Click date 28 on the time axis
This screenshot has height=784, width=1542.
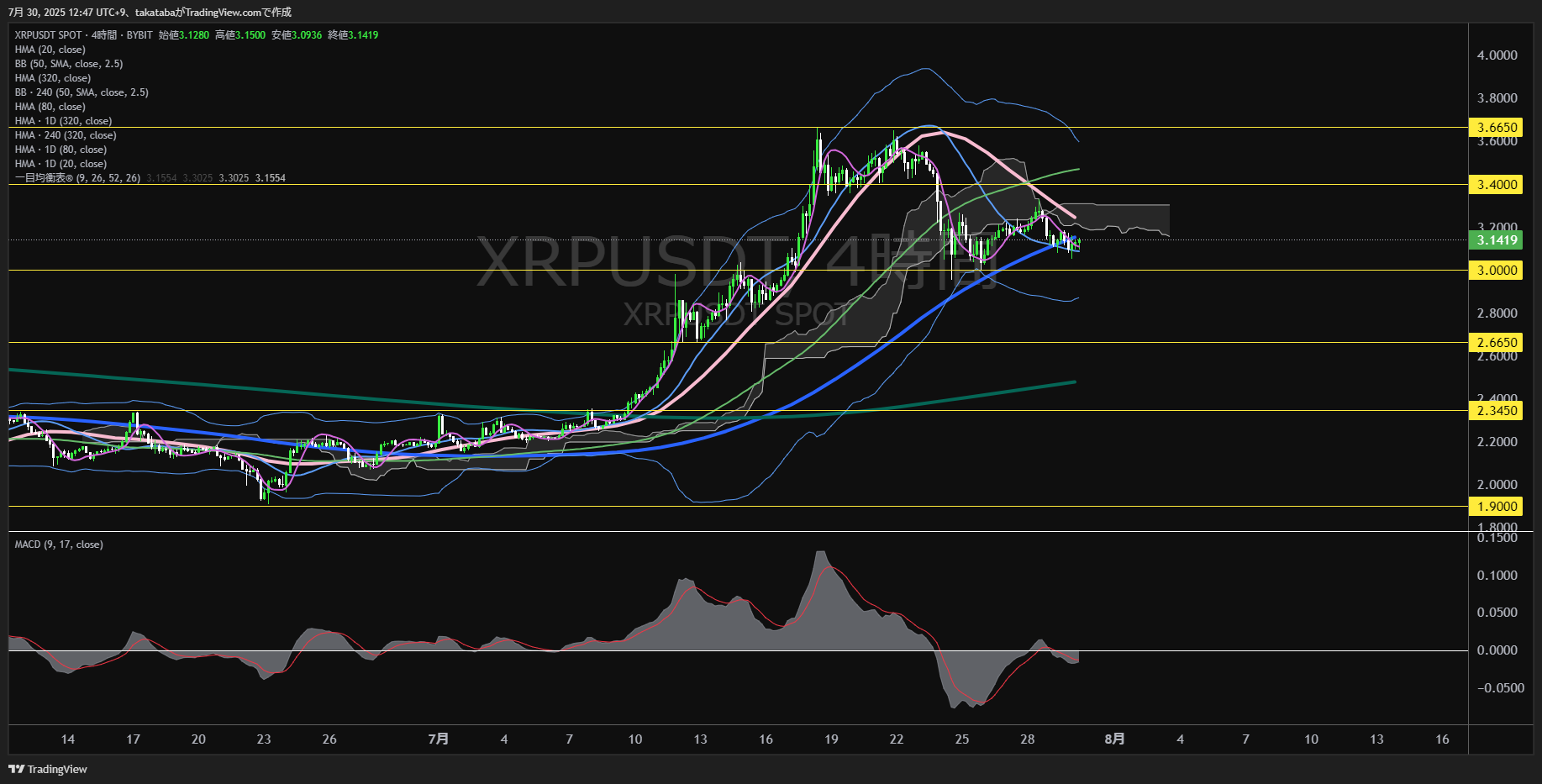tap(1028, 739)
